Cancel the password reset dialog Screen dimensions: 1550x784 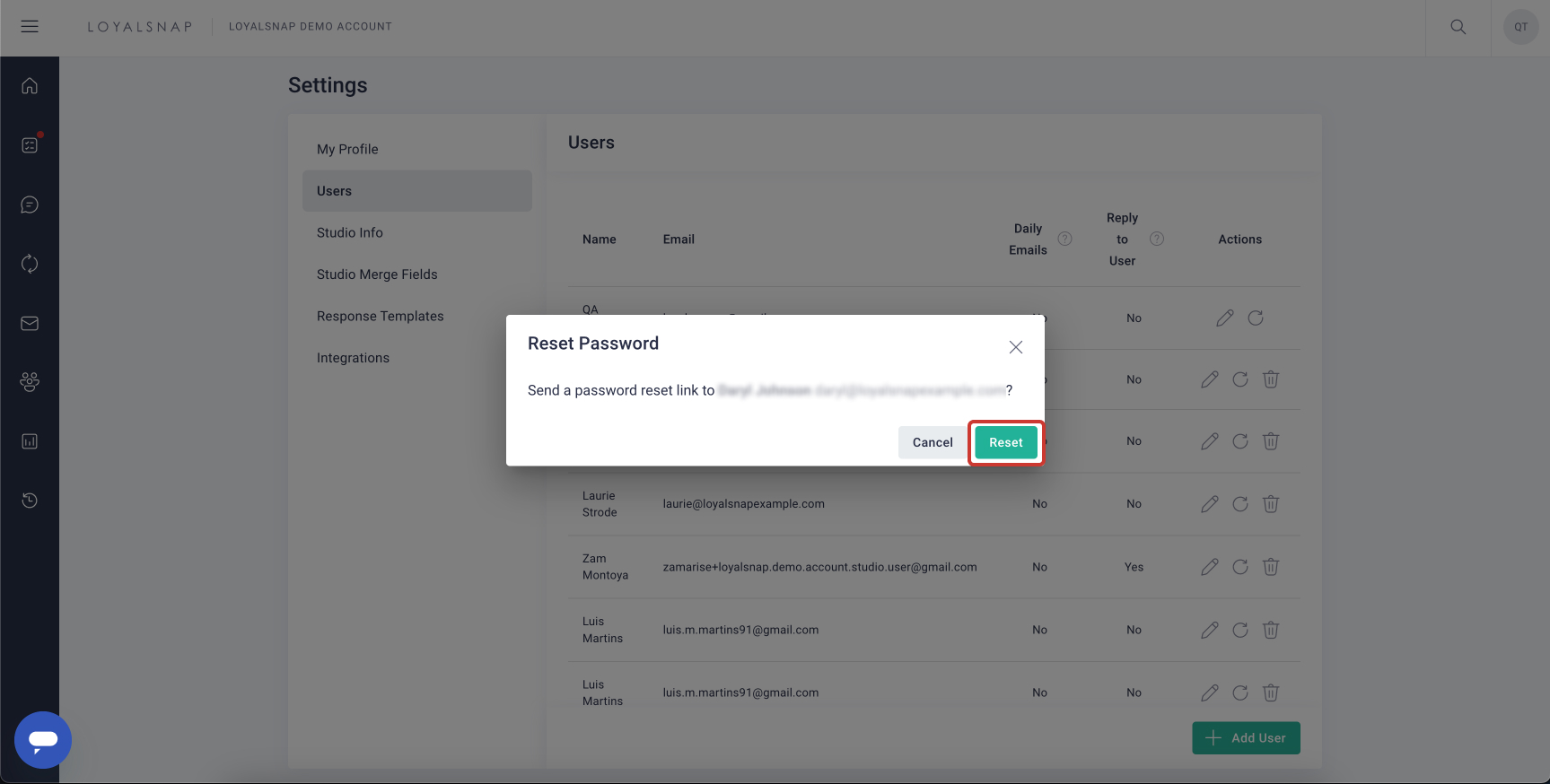pos(933,442)
